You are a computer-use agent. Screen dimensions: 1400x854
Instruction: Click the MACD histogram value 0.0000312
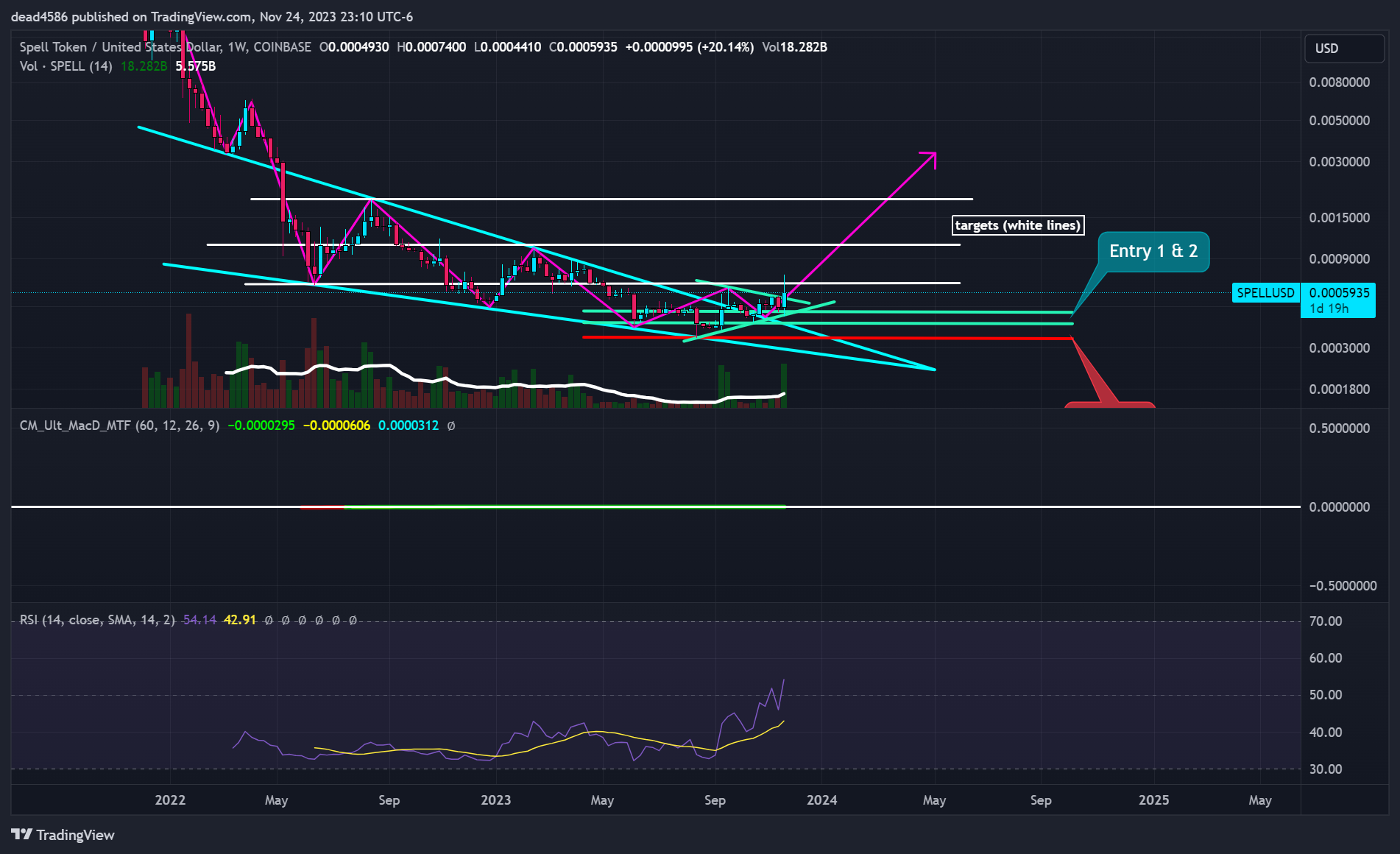click(x=409, y=426)
